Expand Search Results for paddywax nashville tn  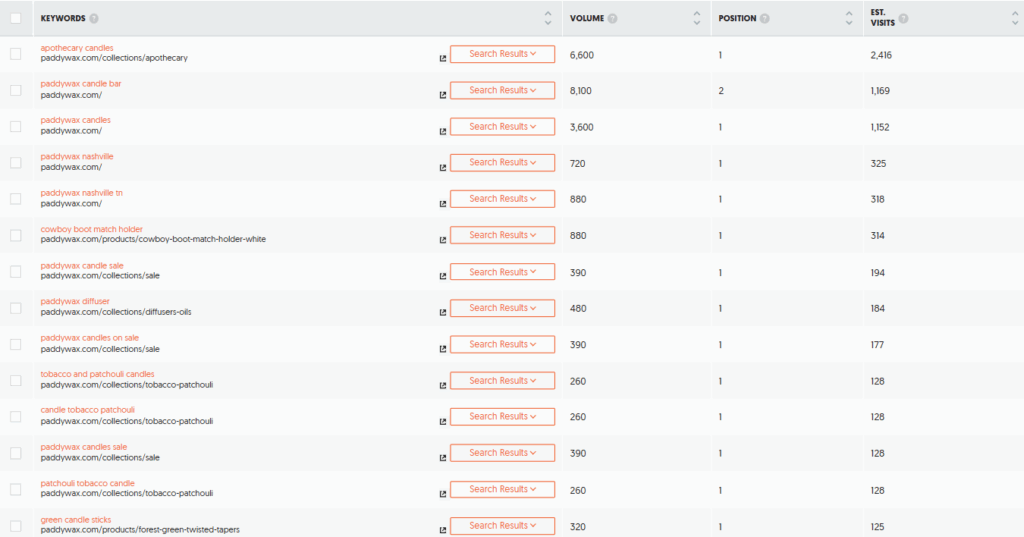(502, 199)
